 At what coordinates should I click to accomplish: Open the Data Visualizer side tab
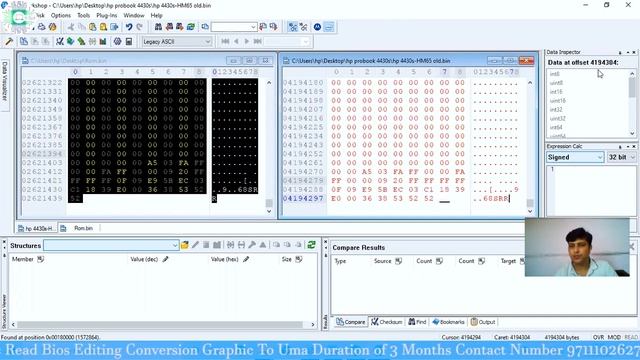[x=5, y=81]
